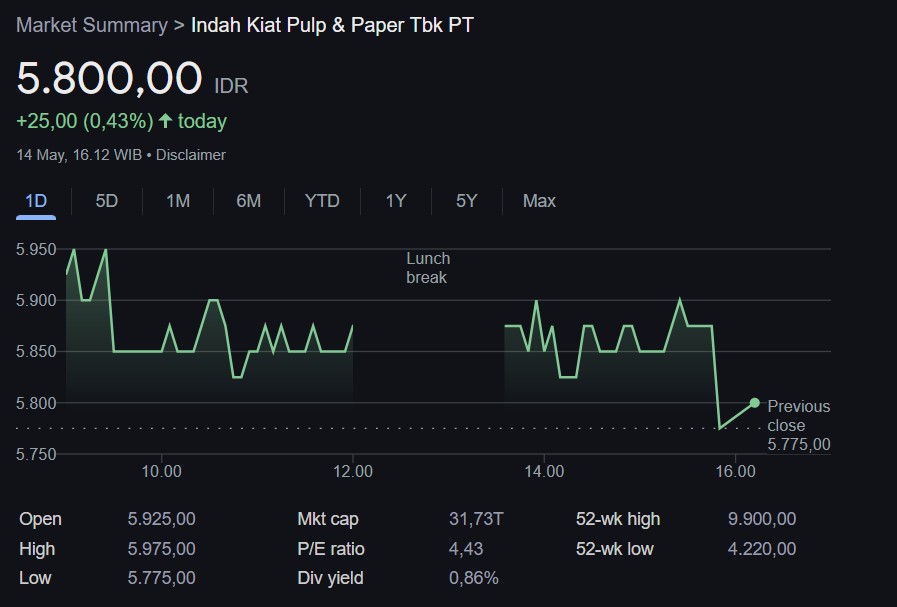The height and width of the screenshot is (607, 897).
Task: Click the green end-point dot on chart
Action: coord(754,403)
